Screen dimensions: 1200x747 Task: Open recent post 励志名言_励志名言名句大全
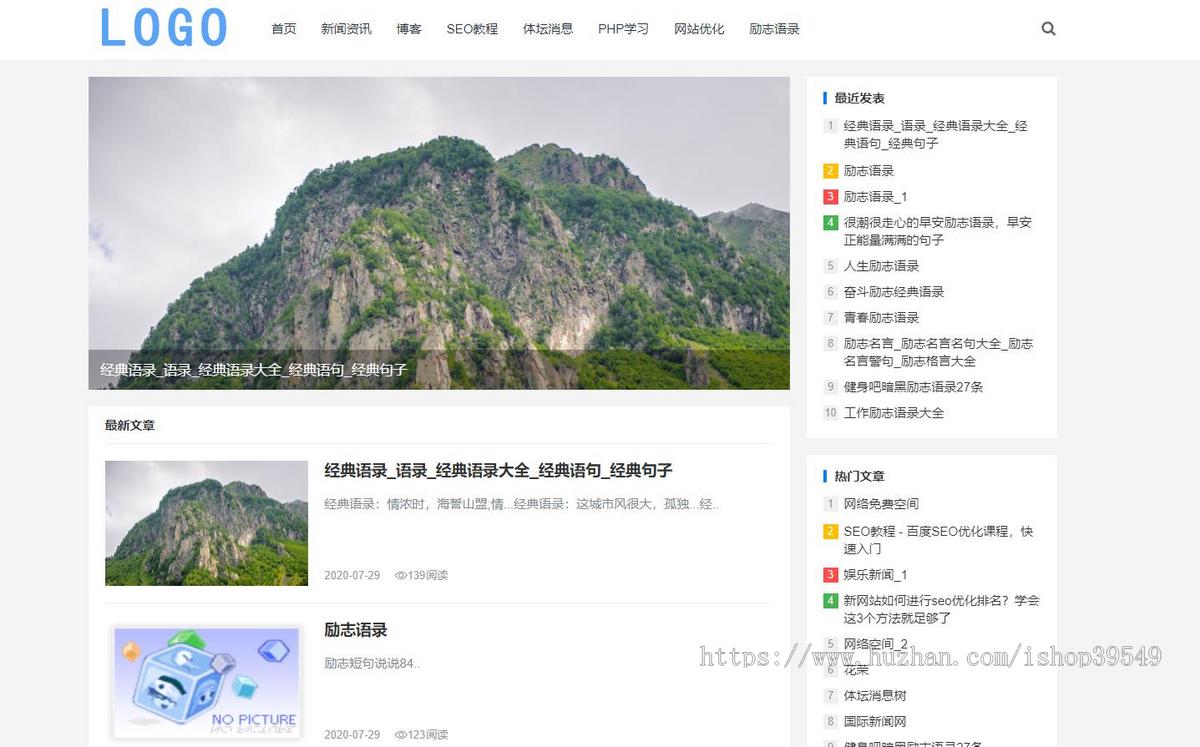pyautogui.click(x=938, y=352)
